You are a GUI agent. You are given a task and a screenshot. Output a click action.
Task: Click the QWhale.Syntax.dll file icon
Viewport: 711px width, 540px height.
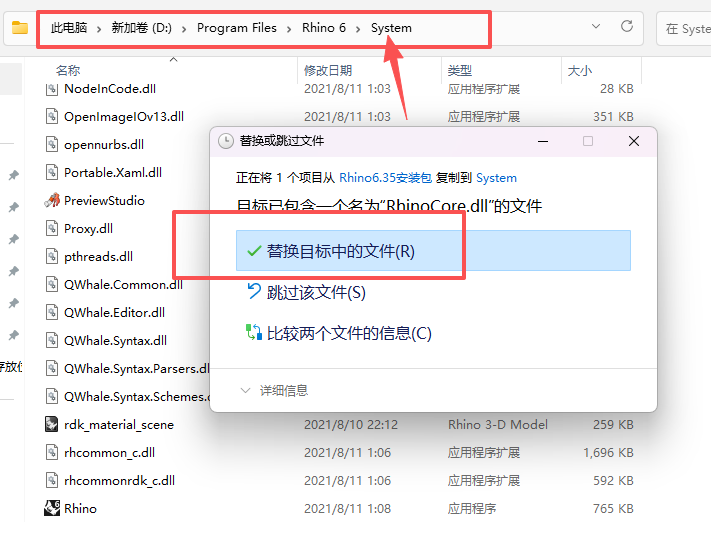tap(52, 341)
